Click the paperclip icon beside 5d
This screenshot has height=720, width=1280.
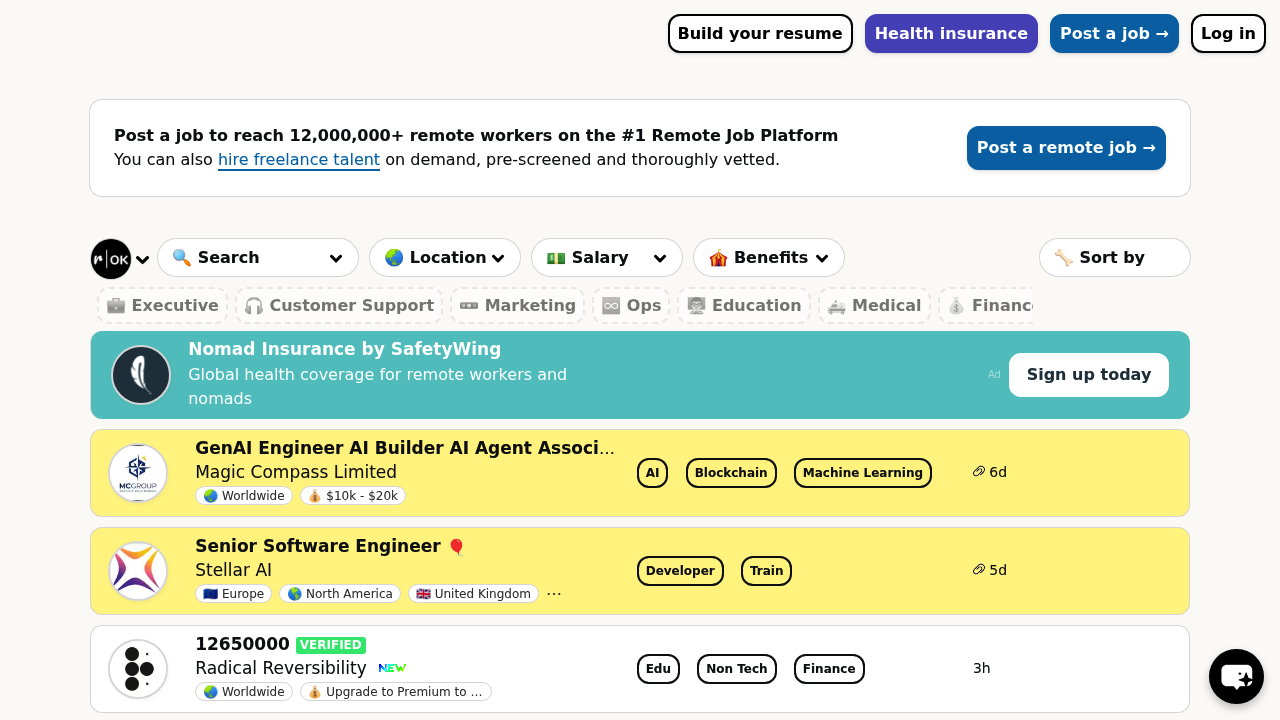(979, 570)
